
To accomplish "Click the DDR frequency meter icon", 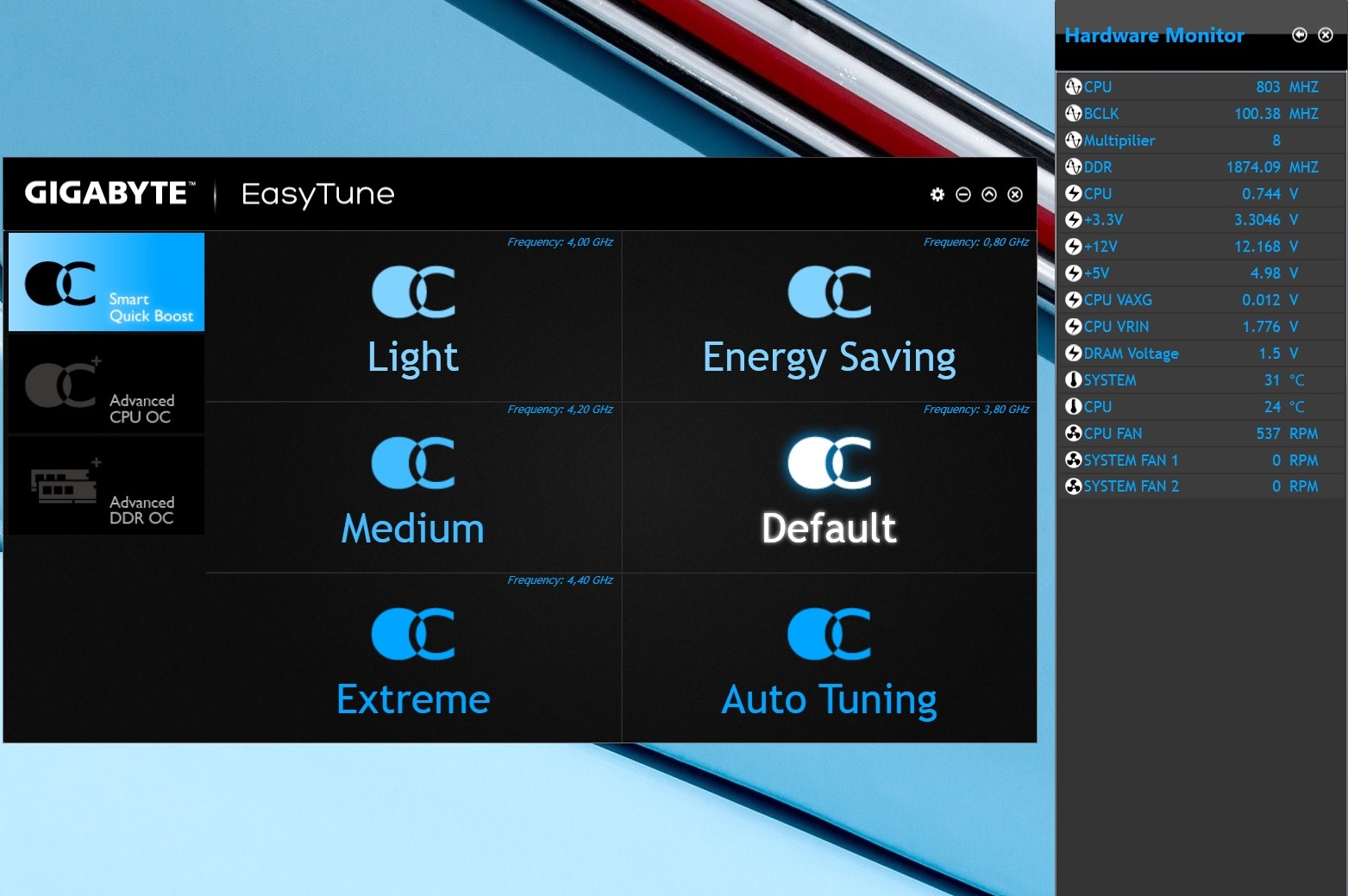I will coord(1072,167).
